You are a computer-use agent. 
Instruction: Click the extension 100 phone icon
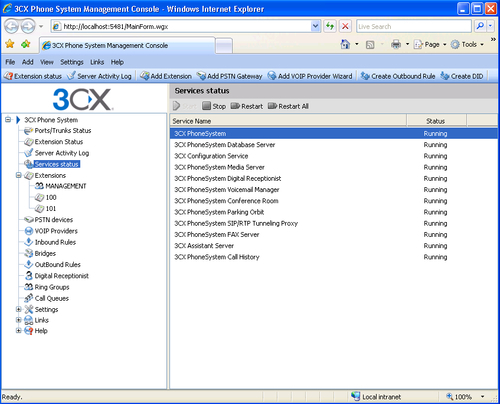coord(39,197)
